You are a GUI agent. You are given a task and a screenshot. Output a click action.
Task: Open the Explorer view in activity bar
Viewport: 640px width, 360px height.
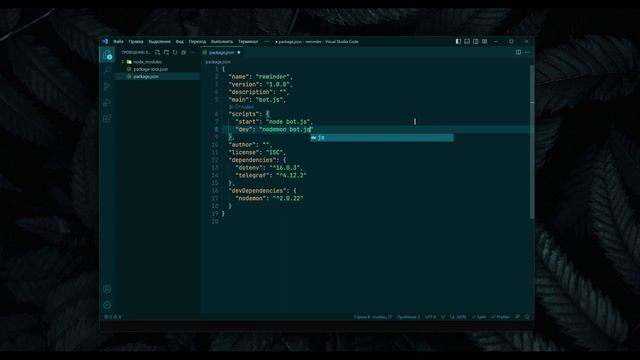pyautogui.click(x=107, y=55)
